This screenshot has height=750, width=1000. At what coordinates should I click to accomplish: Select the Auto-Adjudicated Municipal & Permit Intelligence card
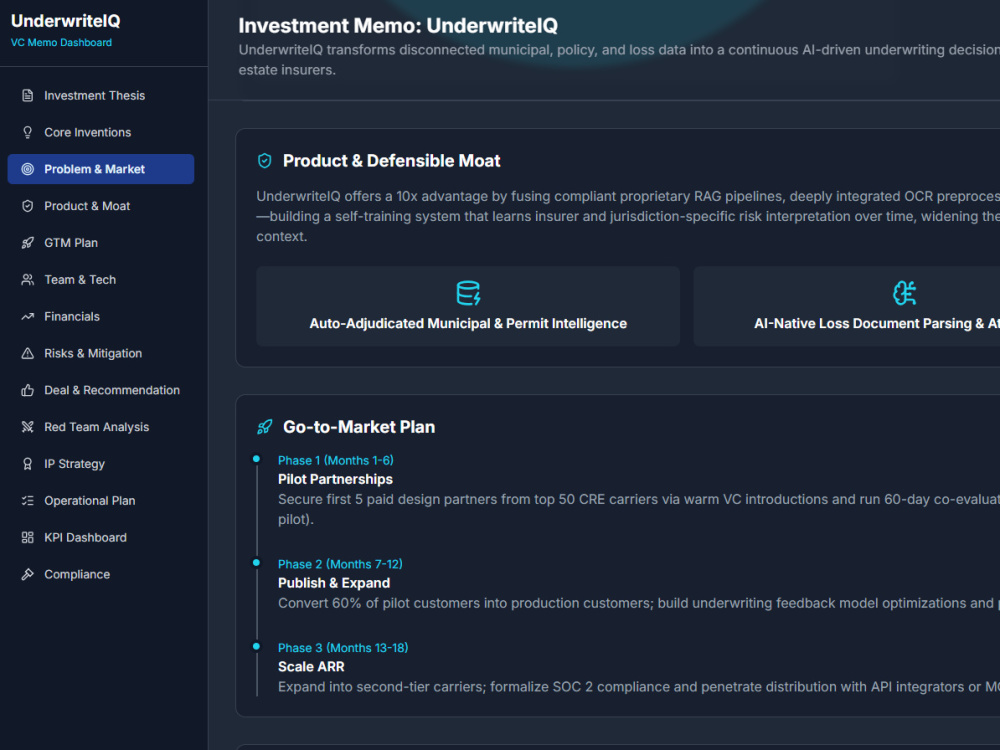point(468,307)
